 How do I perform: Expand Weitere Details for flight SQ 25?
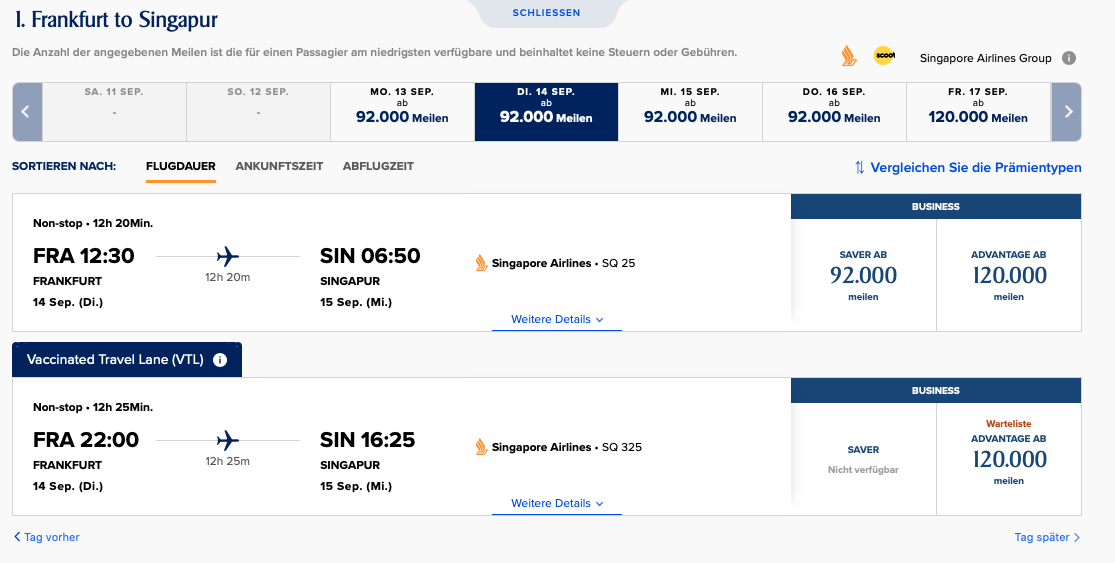pyautogui.click(x=557, y=320)
